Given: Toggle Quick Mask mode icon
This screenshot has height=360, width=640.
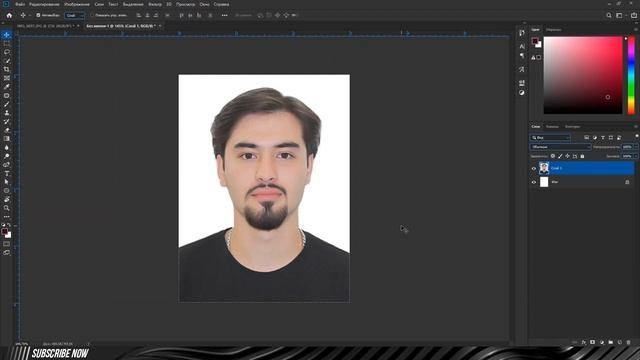Looking at the screenshot, I should [x=7, y=244].
